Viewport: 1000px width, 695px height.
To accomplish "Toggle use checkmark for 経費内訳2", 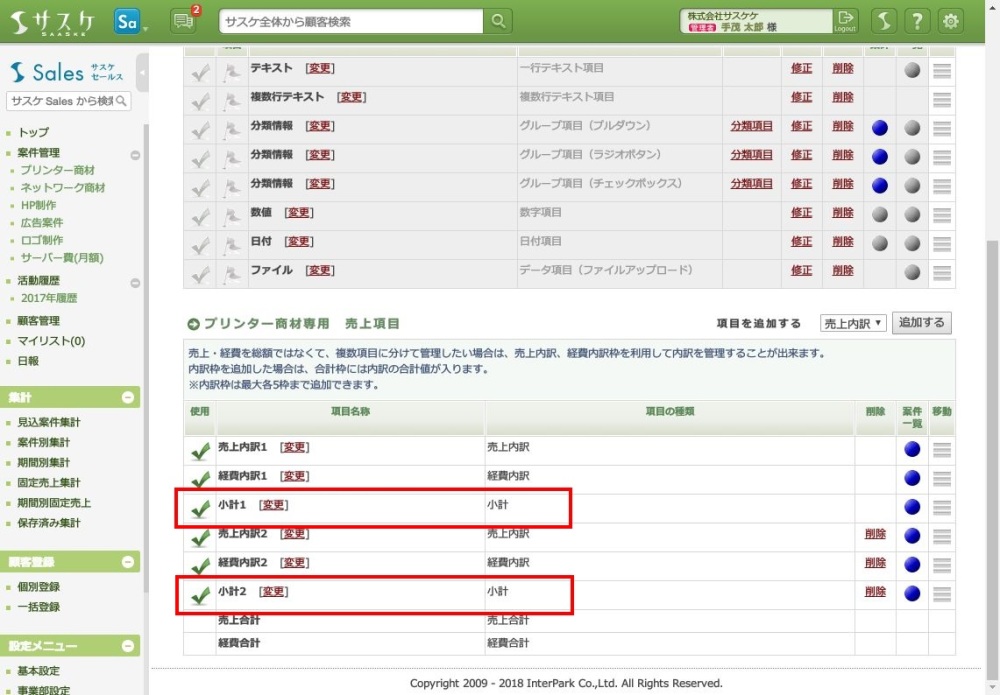I will (x=200, y=566).
